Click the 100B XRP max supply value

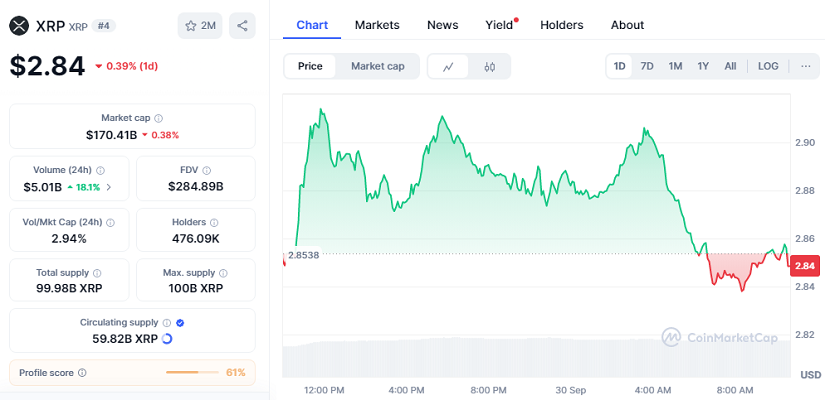tap(196, 288)
